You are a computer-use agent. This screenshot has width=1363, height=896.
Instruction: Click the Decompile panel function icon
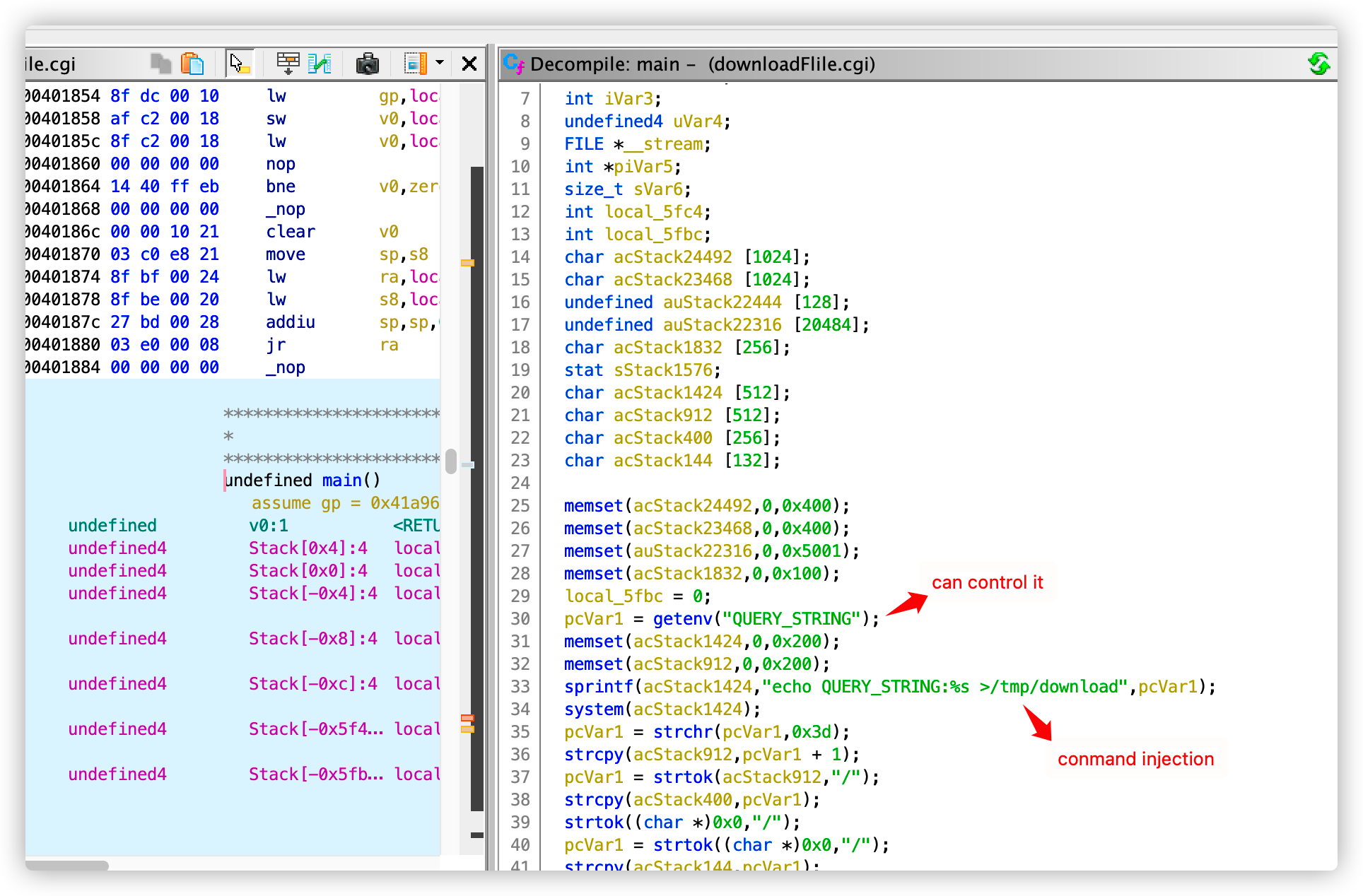[514, 64]
